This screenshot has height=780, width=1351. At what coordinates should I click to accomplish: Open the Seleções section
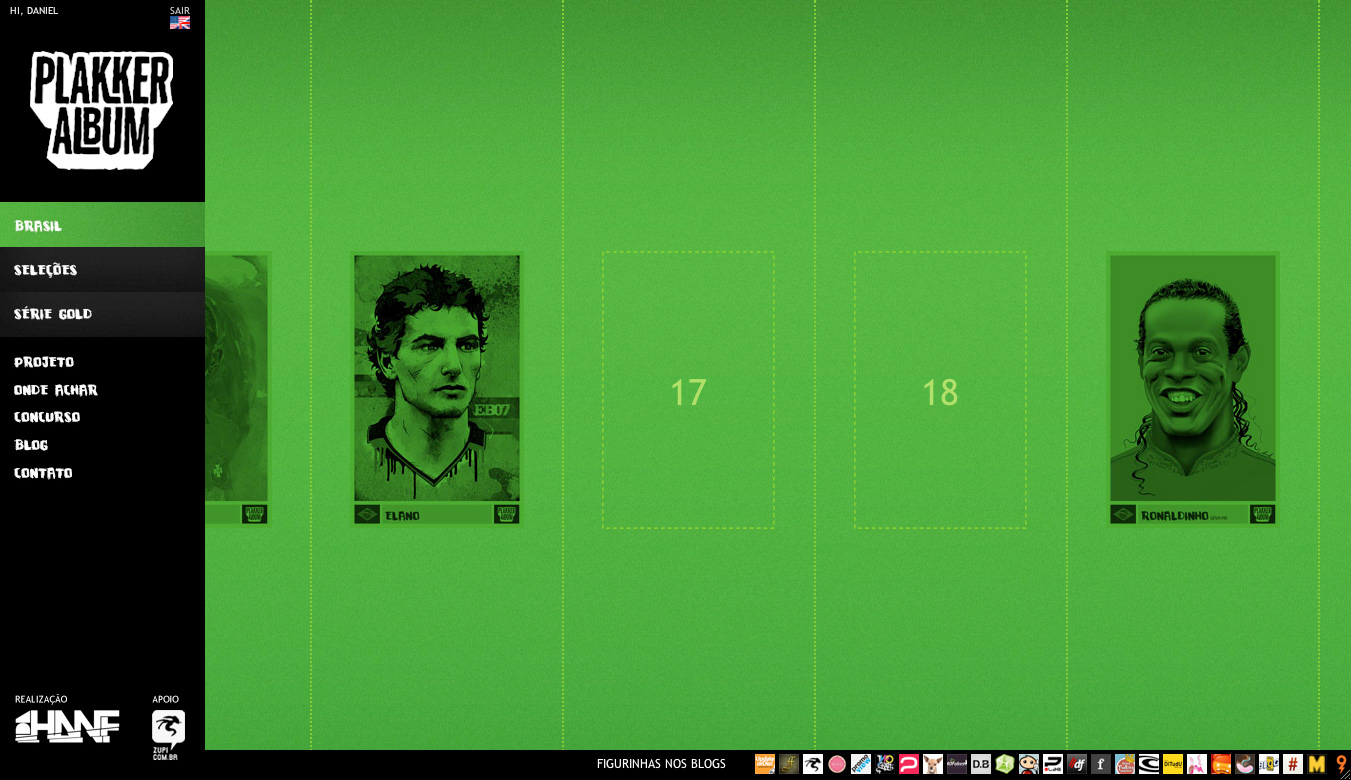[x=102, y=270]
